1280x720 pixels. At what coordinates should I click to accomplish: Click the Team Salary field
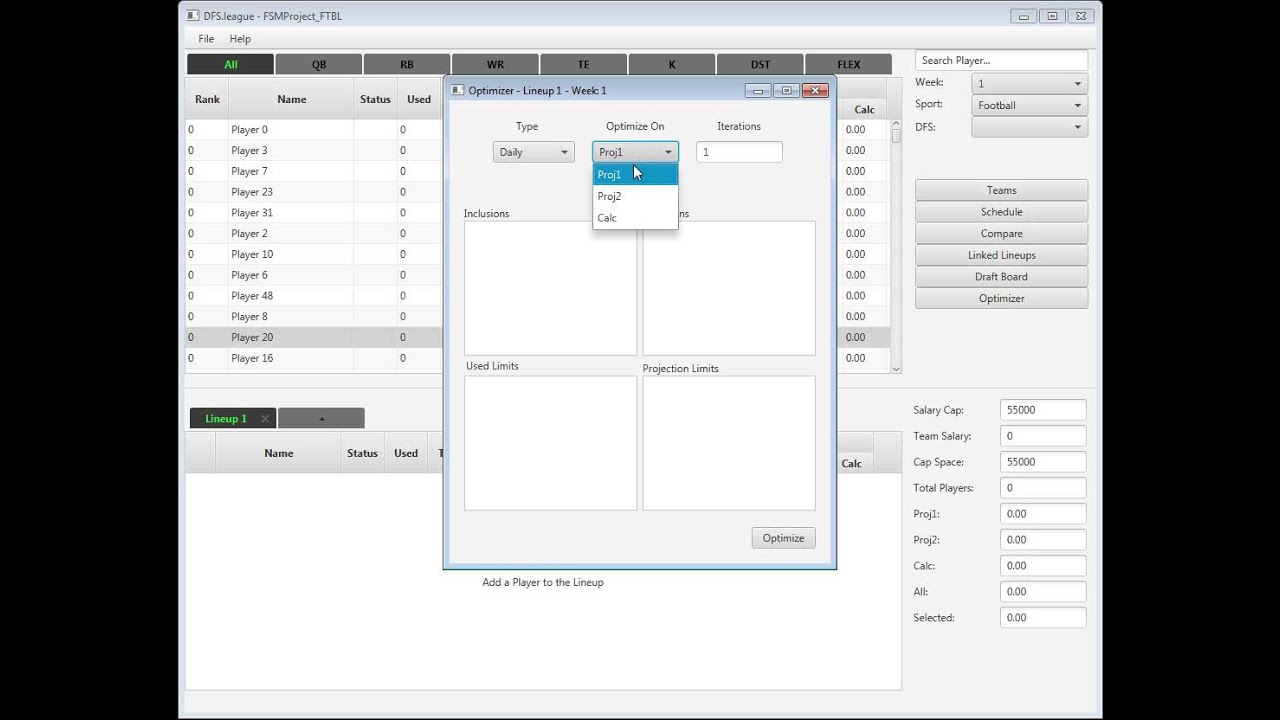1043,436
